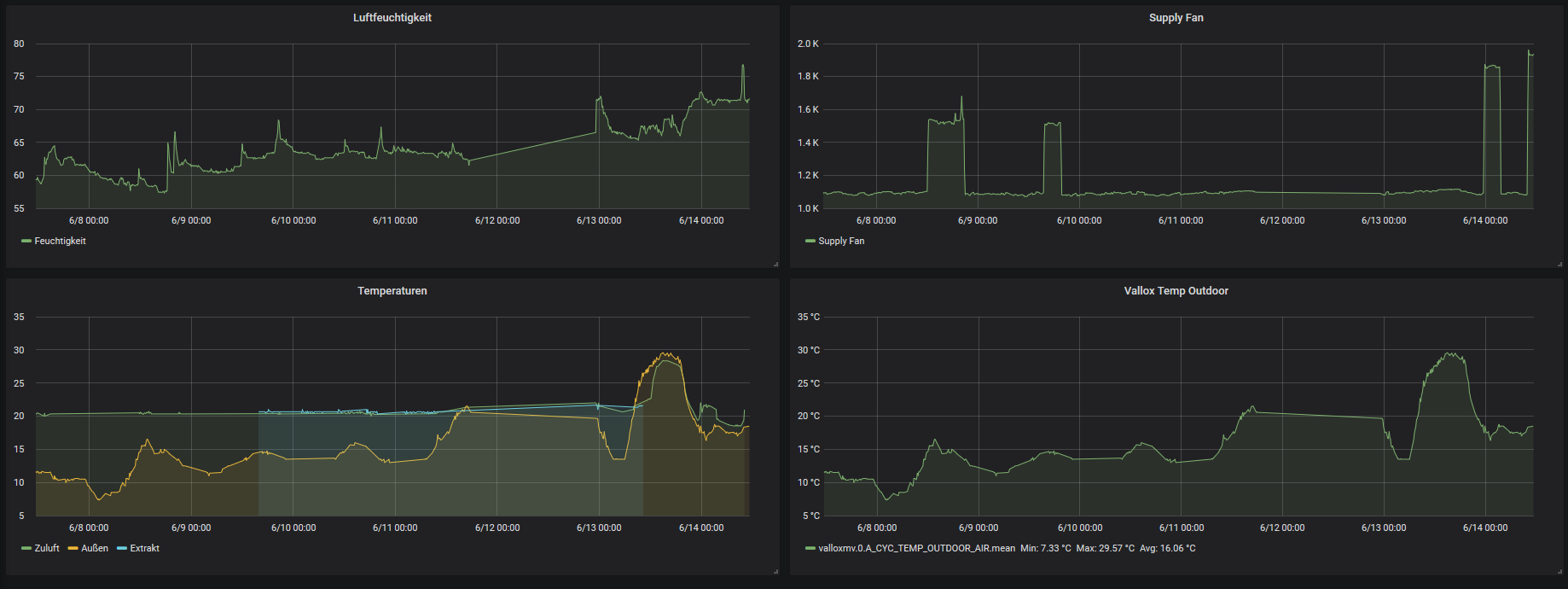
Task: Click the Max: 29.57 °C legend value
Action: click(x=1106, y=548)
